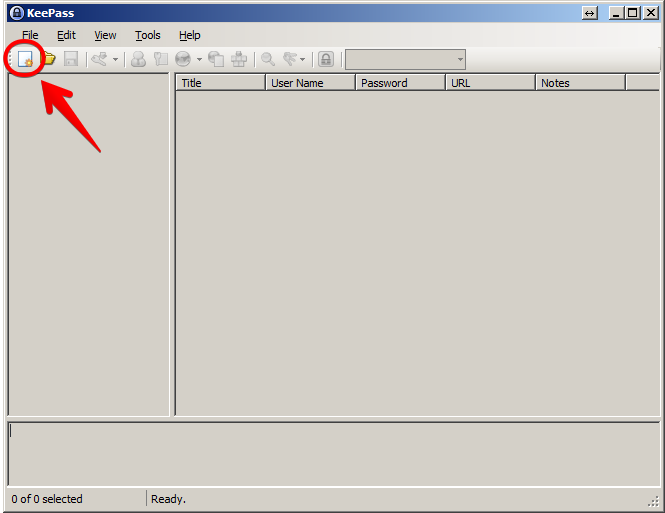Screen dimensions: 665x513
Task: Click the entry details pane at bottom
Action: pyautogui.click(x=332, y=453)
